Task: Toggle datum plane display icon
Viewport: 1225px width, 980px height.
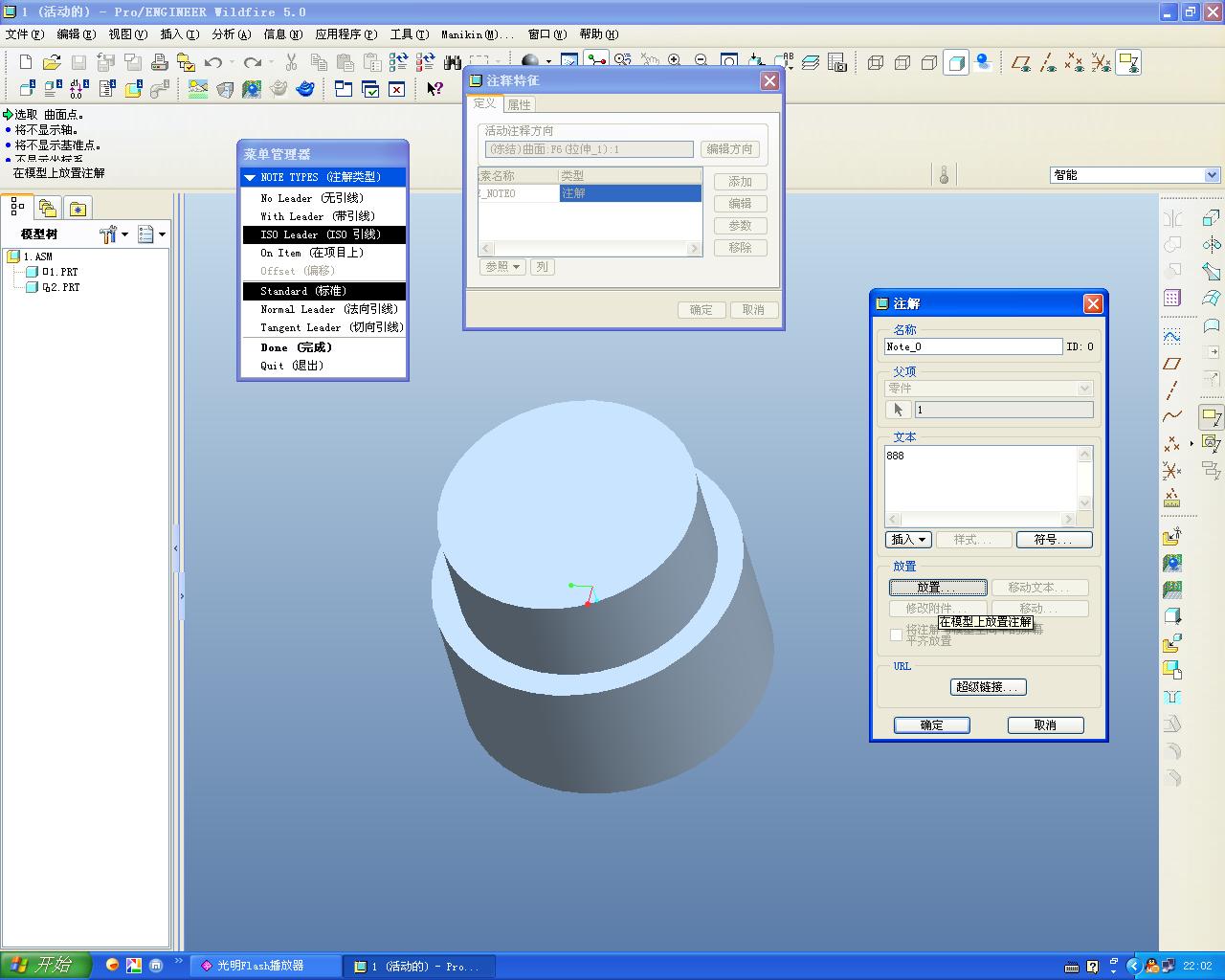Action: coord(1021,63)
